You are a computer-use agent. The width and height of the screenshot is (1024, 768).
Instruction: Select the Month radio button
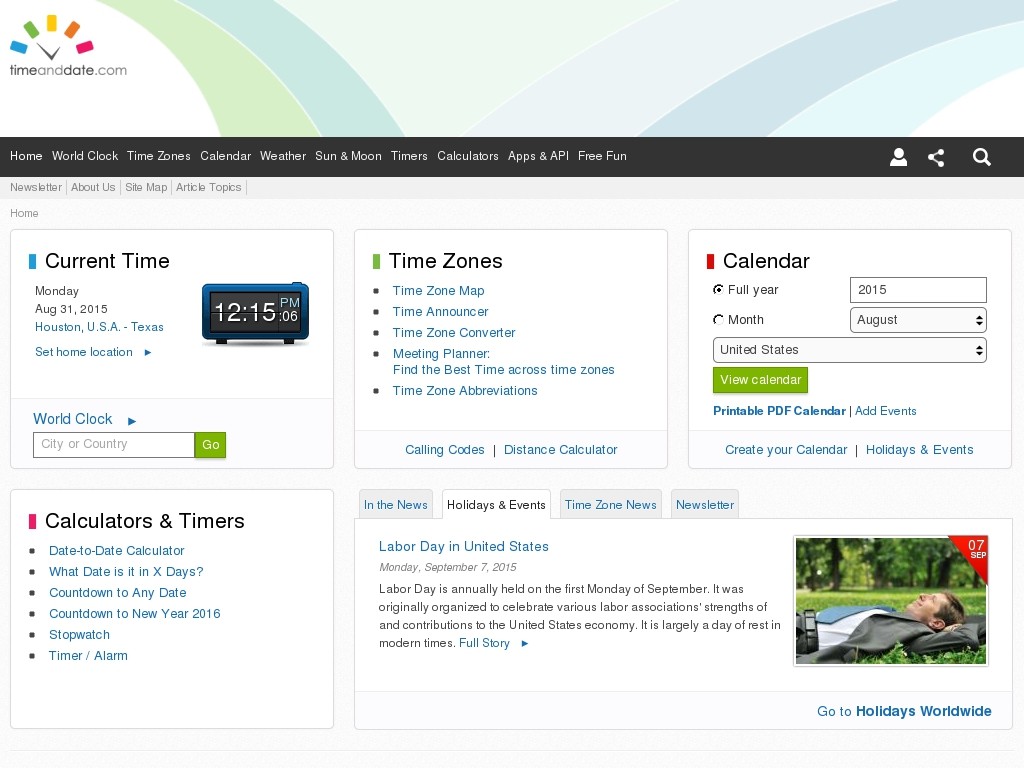718,320
